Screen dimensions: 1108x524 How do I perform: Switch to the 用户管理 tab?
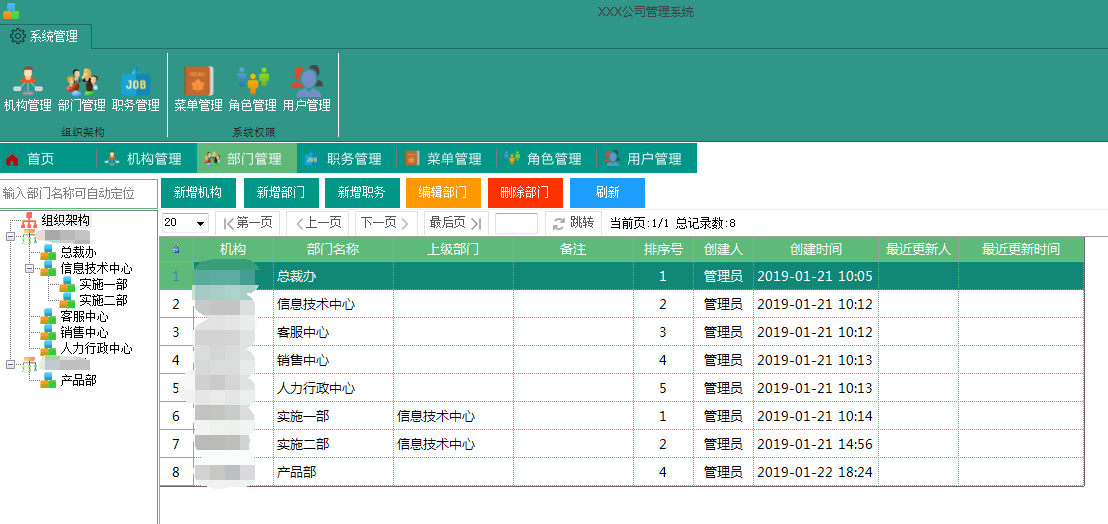[647, 159]
